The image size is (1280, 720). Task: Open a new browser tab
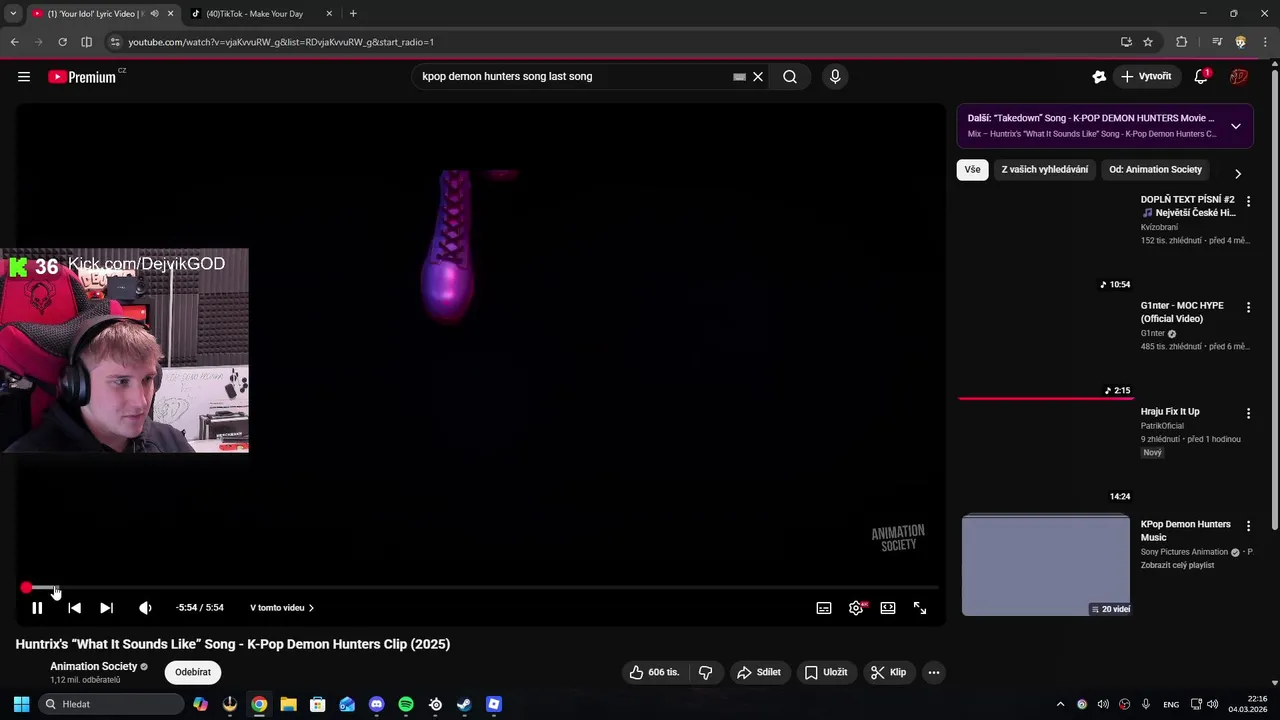click(x=353, y=14)
